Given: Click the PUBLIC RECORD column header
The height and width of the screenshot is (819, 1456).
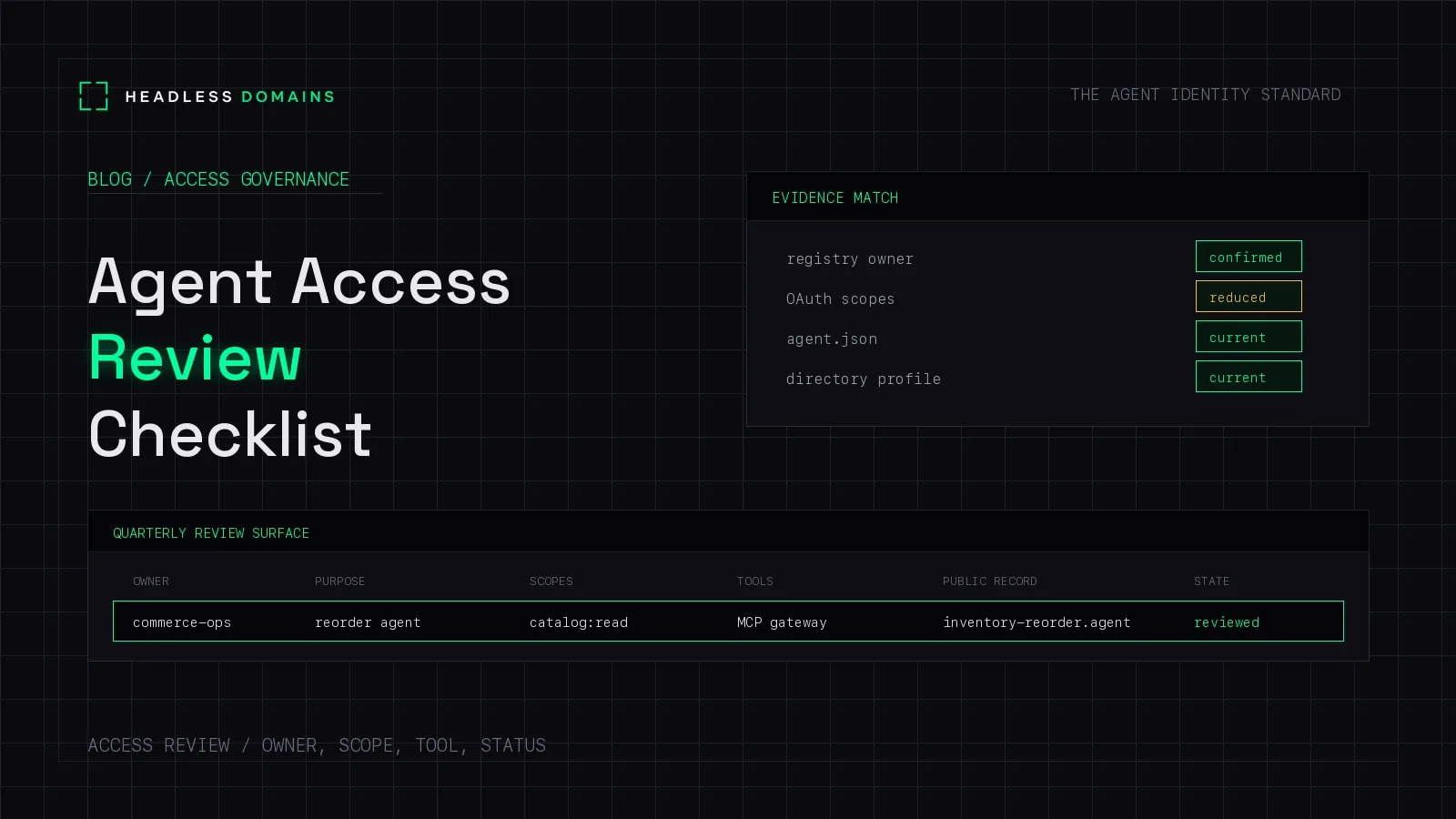Looking at the screenshot, I should (x=989, y=581).
